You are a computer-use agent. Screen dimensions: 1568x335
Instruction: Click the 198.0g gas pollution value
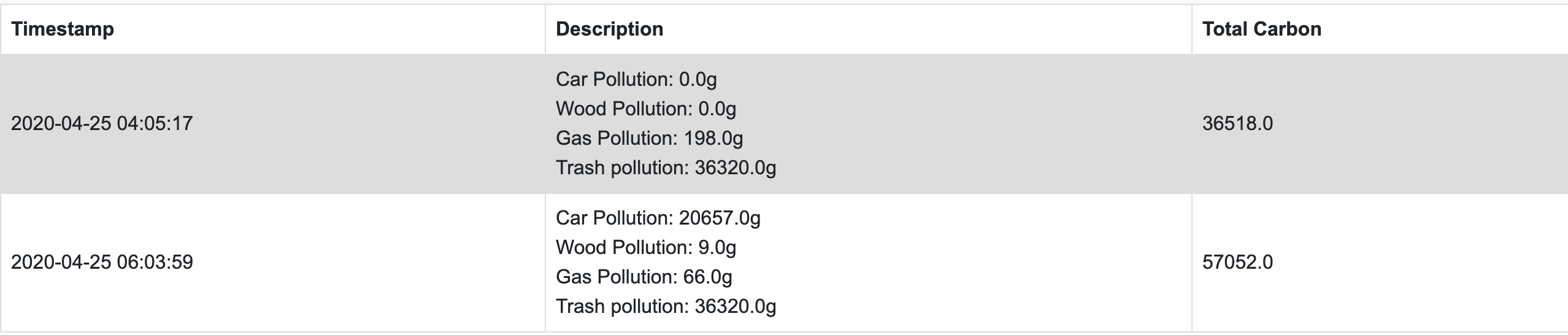click(713, 138)
